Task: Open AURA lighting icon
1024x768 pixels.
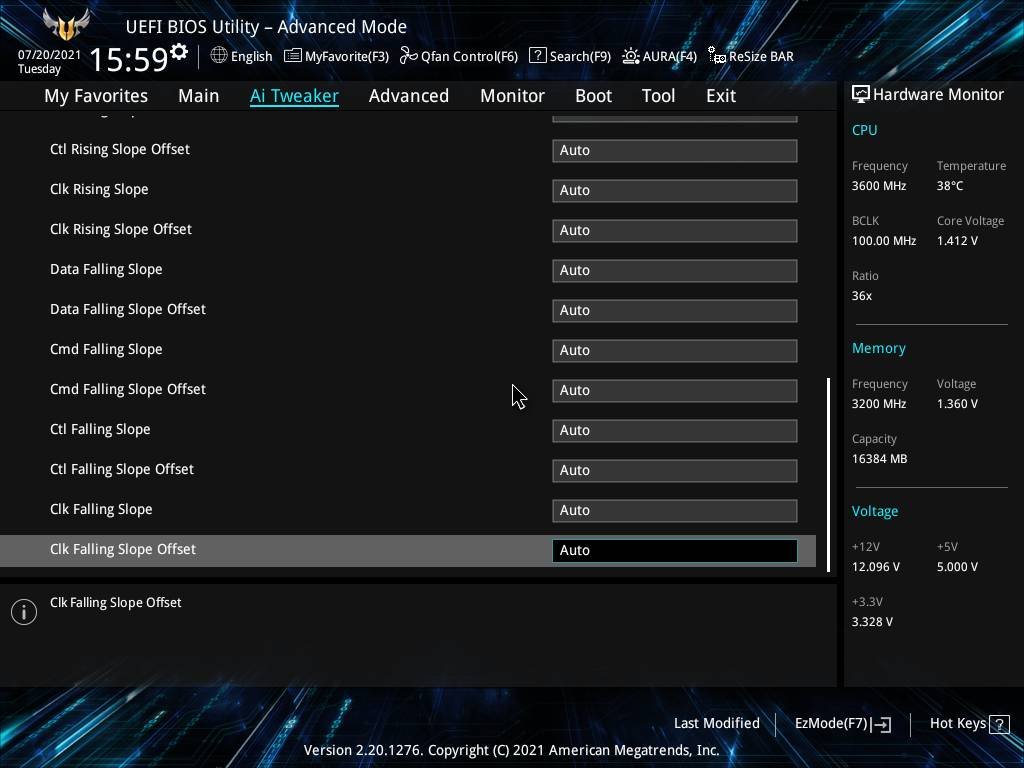Action: (631, 56)
